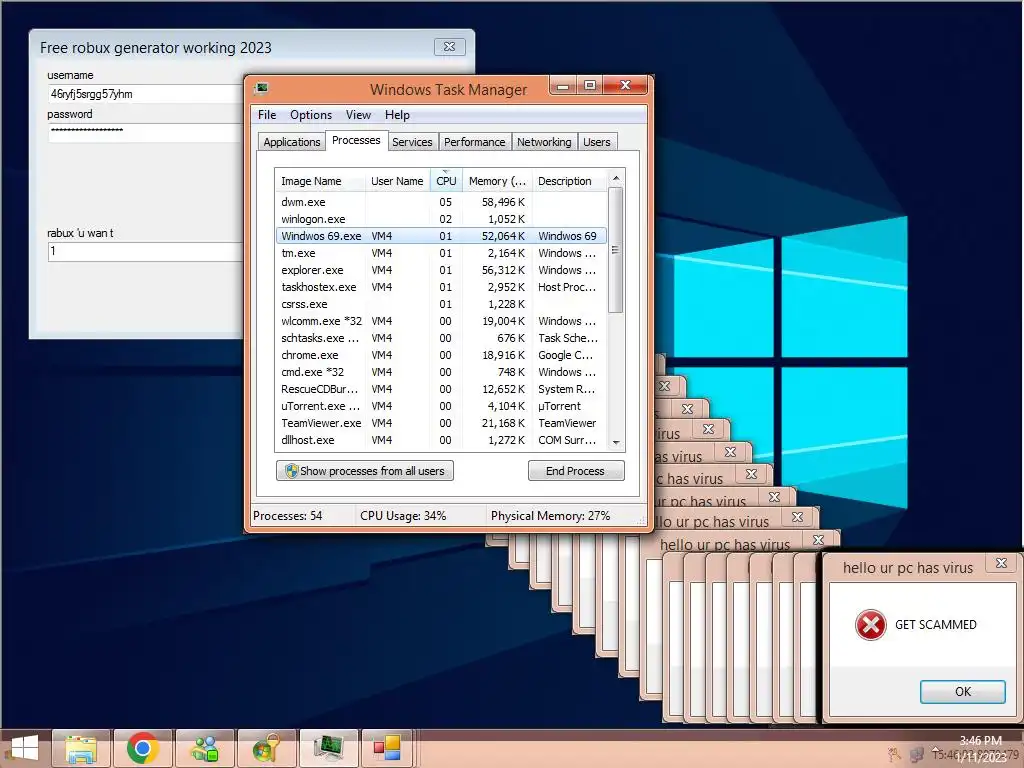This screenshot has height=768, width=1024.
Task: Click the red error icon beside GET SCAMMED
Action: [871, 624]
